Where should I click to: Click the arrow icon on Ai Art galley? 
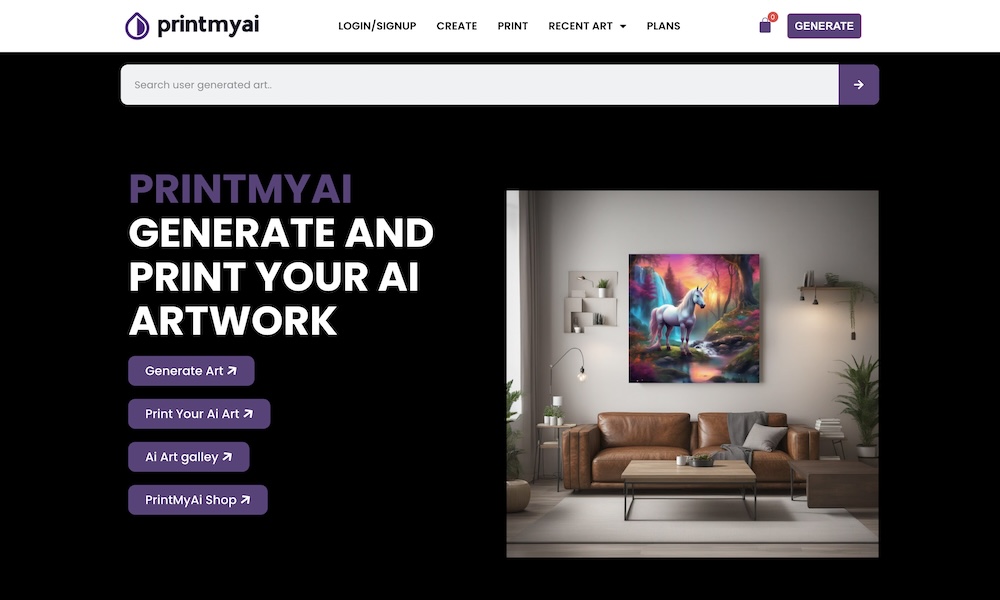point(227,457)
